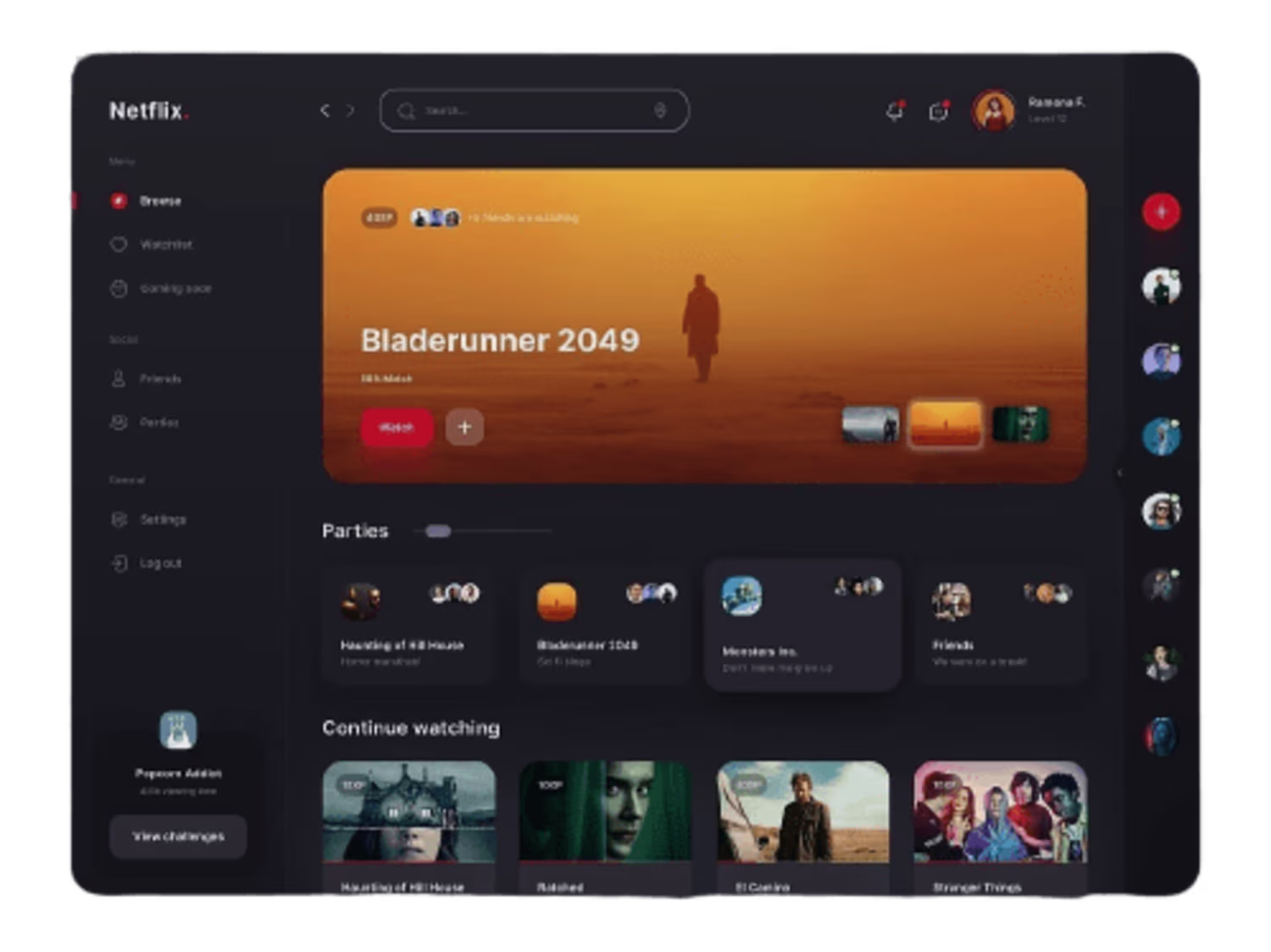This screenshot has height=952, width=1271.
Task: Open Ramona F.'s profile avatar
Action: [x=993, y=111]
